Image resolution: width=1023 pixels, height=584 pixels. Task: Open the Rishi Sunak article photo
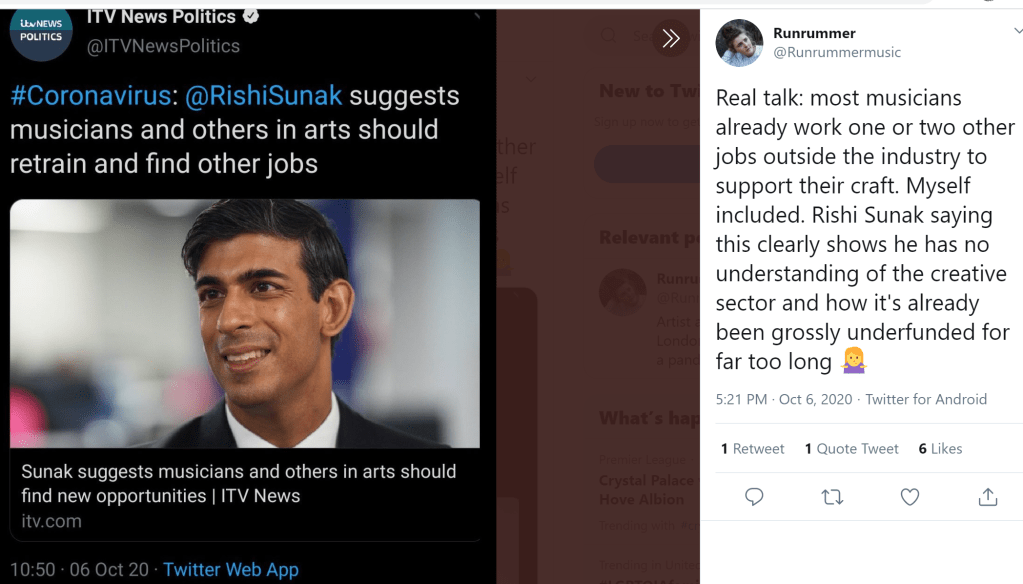245,323
